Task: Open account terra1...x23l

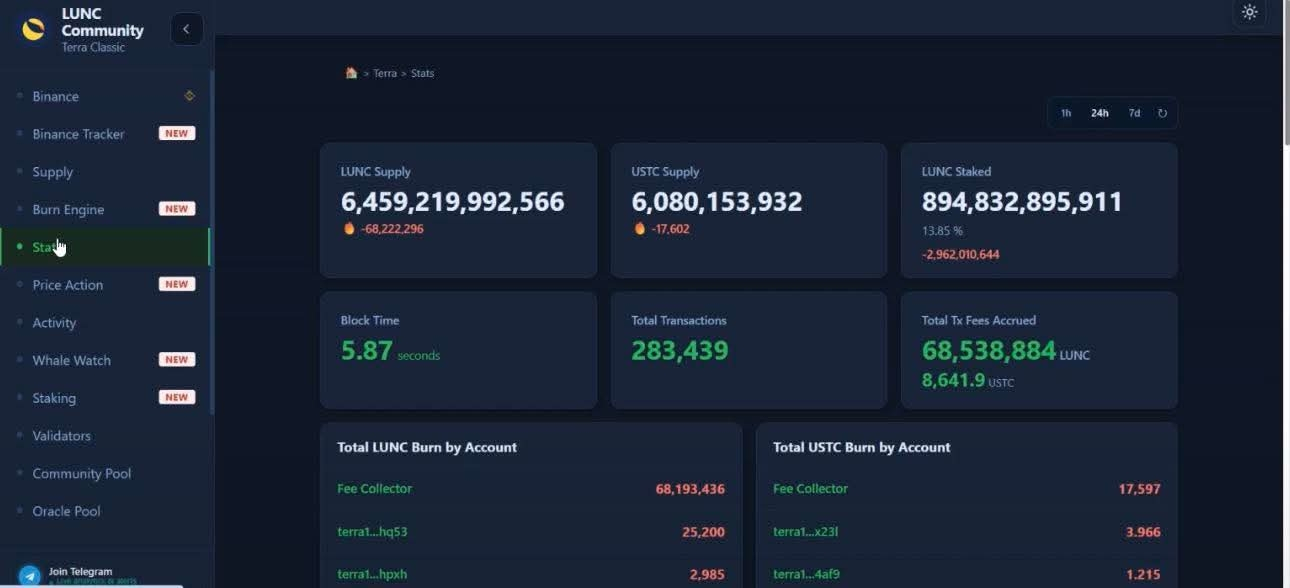Action: [x=805, y=532]
